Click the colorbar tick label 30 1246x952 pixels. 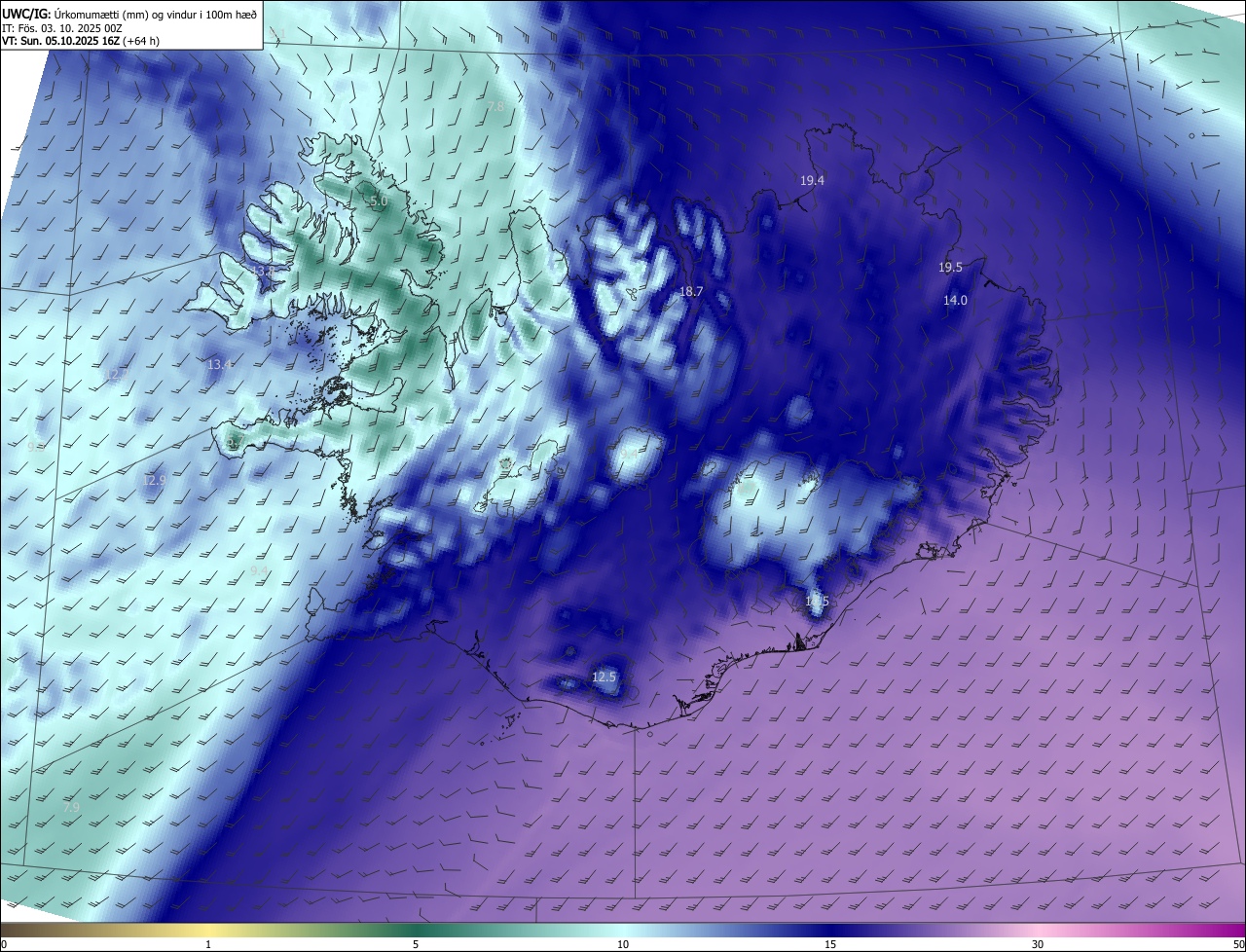[x=1038, y=945]
